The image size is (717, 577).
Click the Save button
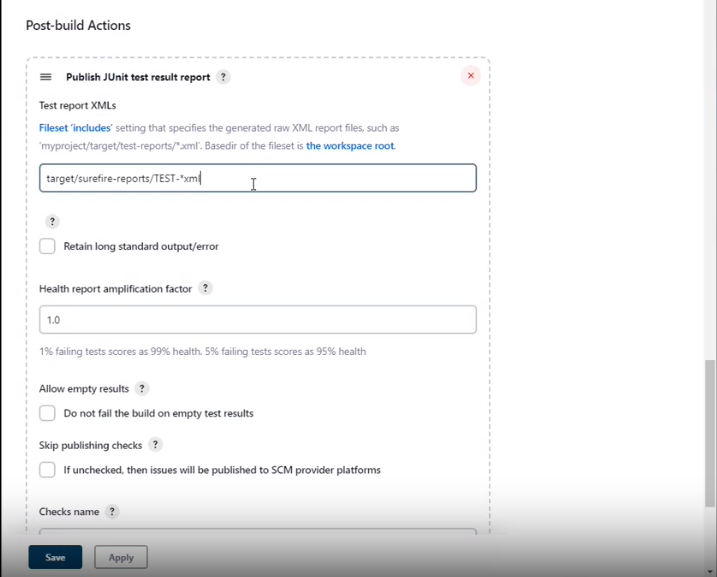(55, 557)
